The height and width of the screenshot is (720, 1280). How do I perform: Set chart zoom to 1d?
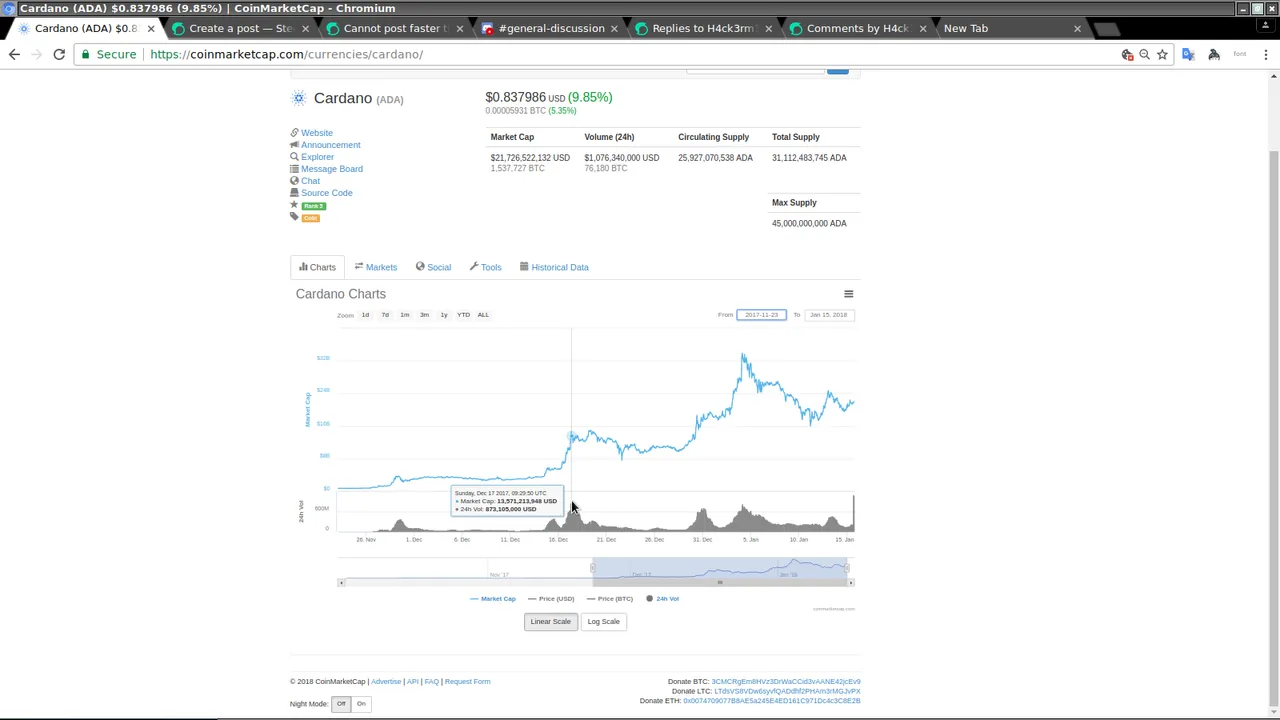pyautogui.click(x=365, y=315)
